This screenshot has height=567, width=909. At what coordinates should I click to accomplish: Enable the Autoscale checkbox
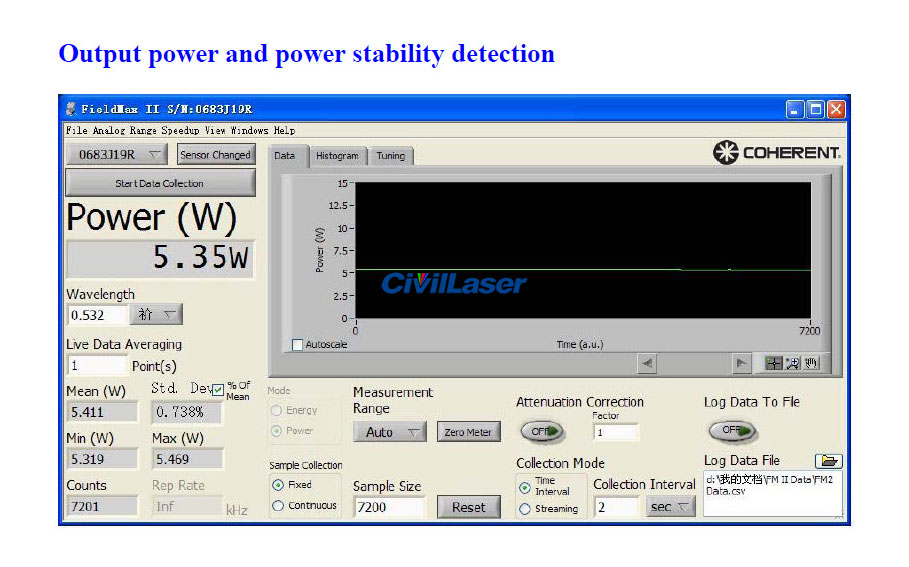(x=297, y=345)
